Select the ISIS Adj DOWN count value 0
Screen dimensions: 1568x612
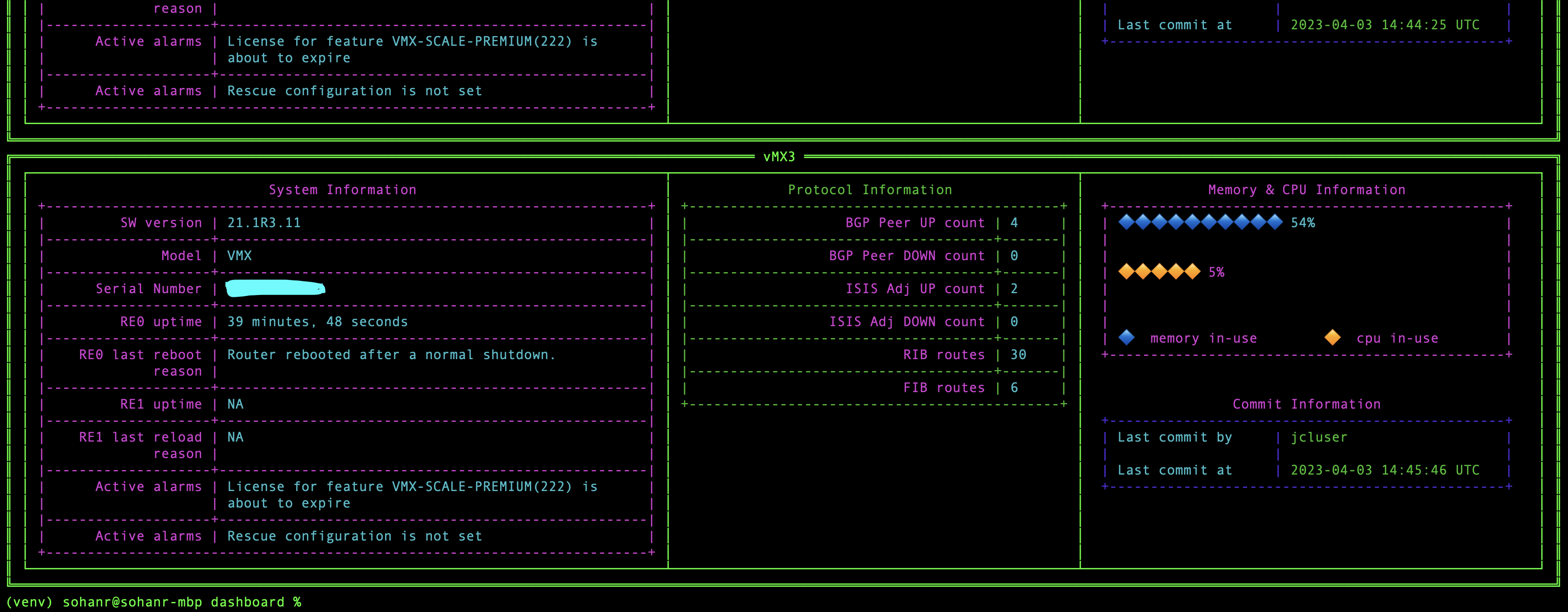tap(1014, 322)
